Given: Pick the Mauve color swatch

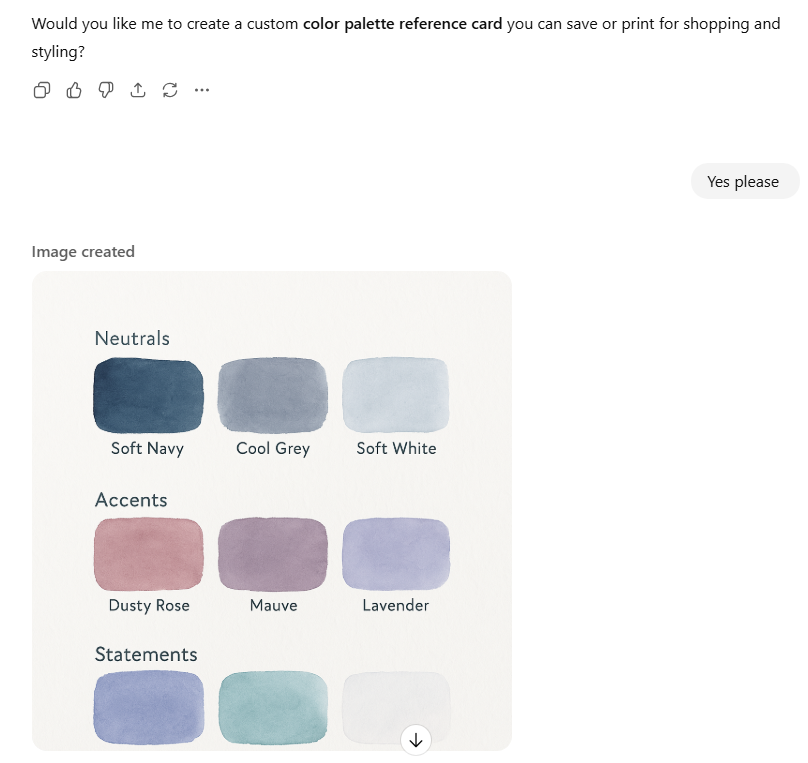Looking at the screenshot, I should [272, 553].
